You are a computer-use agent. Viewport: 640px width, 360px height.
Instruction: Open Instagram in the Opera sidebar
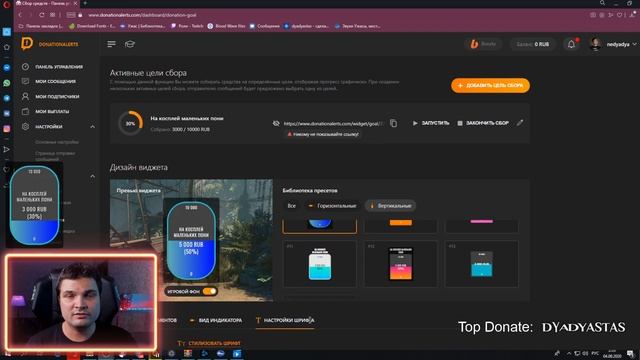(7, 129)
